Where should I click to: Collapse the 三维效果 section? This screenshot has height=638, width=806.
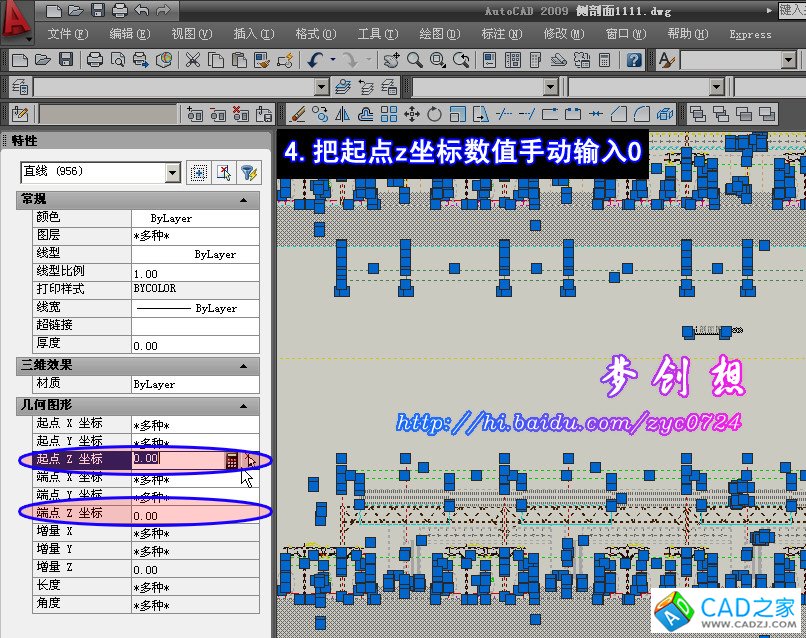pos(243,366)
